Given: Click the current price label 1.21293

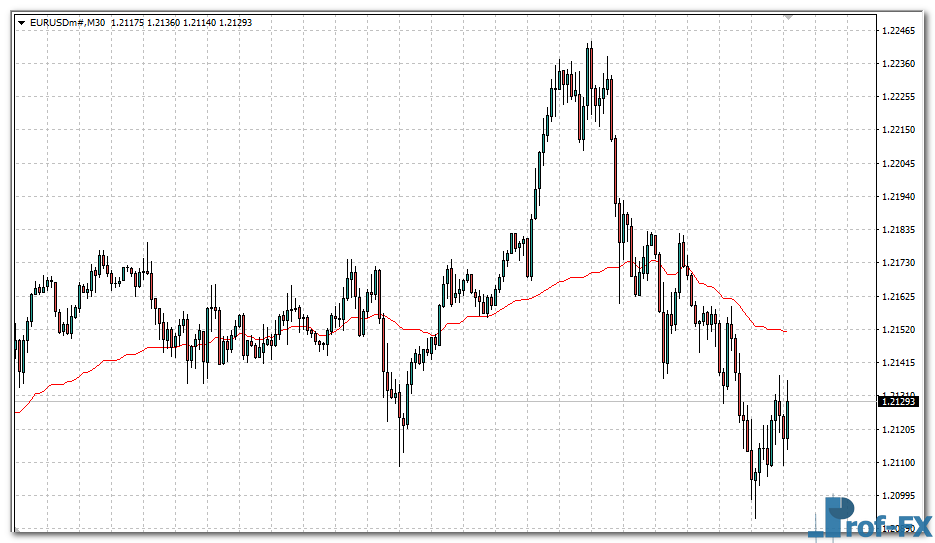Looking at the screenshot, I should 899,401.
